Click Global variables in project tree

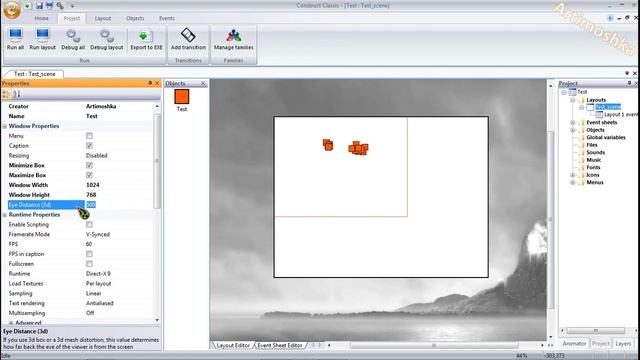[x=606, y=138]
